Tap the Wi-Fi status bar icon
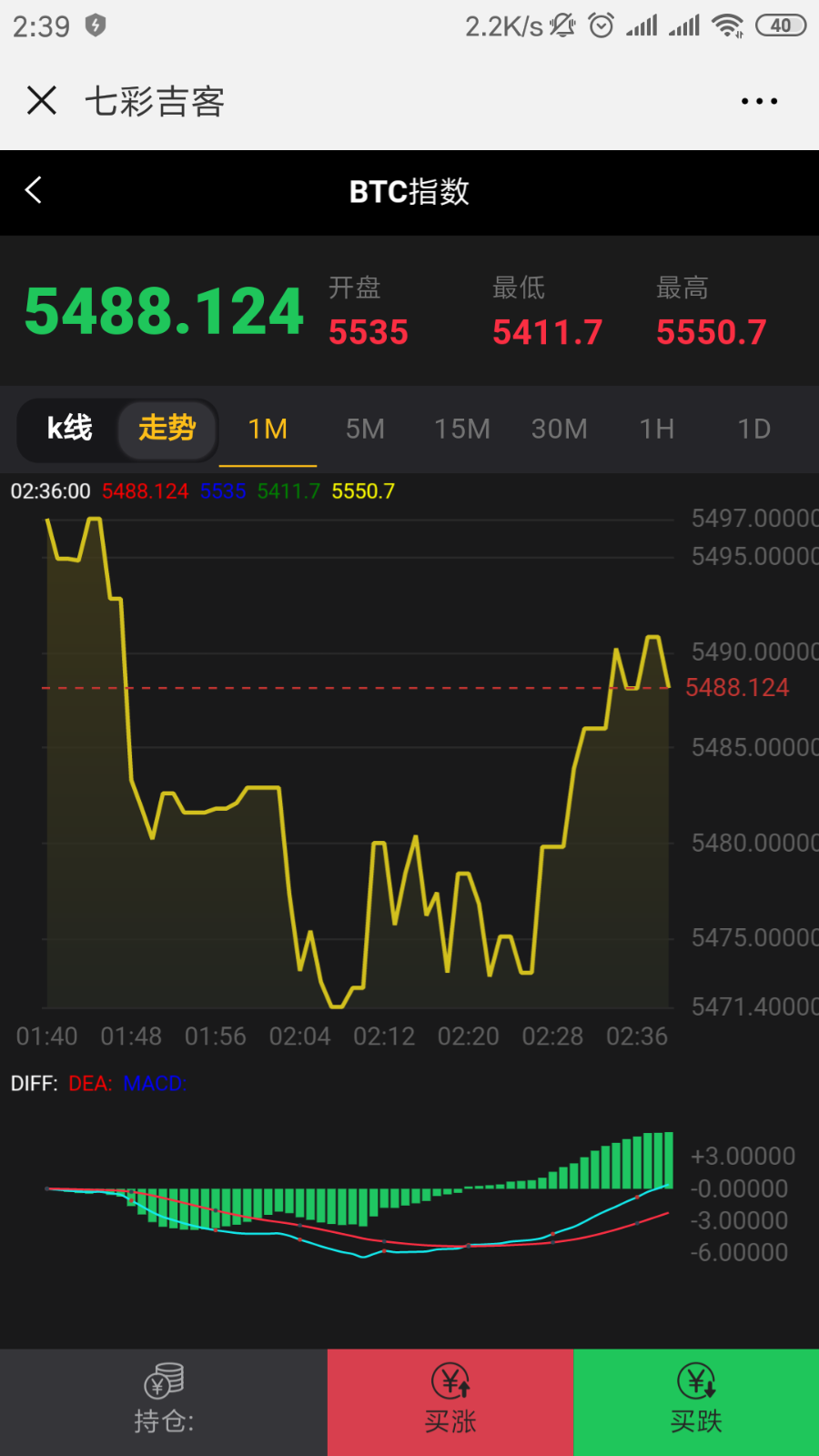 728,25
